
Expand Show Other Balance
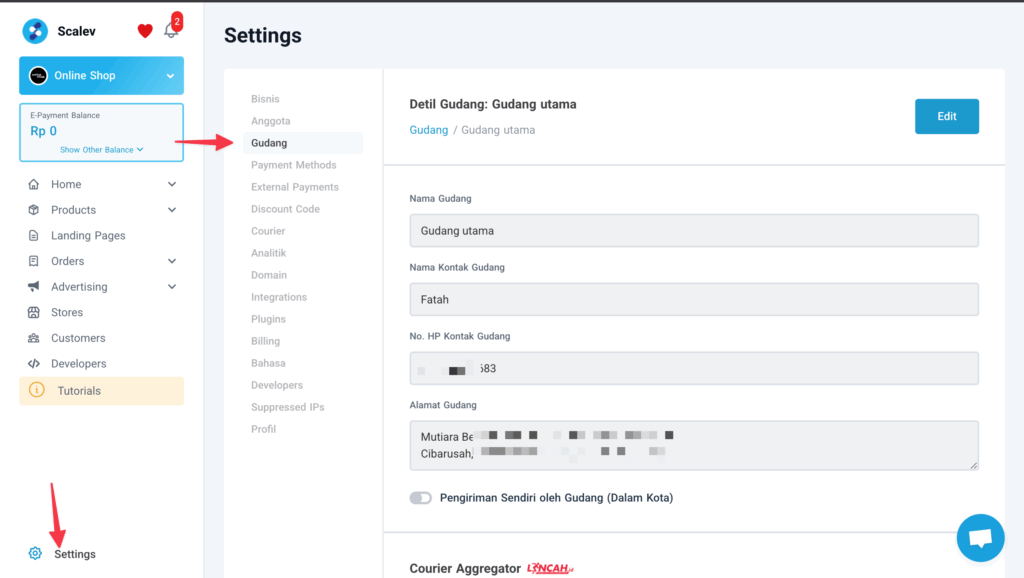point(101,150)
